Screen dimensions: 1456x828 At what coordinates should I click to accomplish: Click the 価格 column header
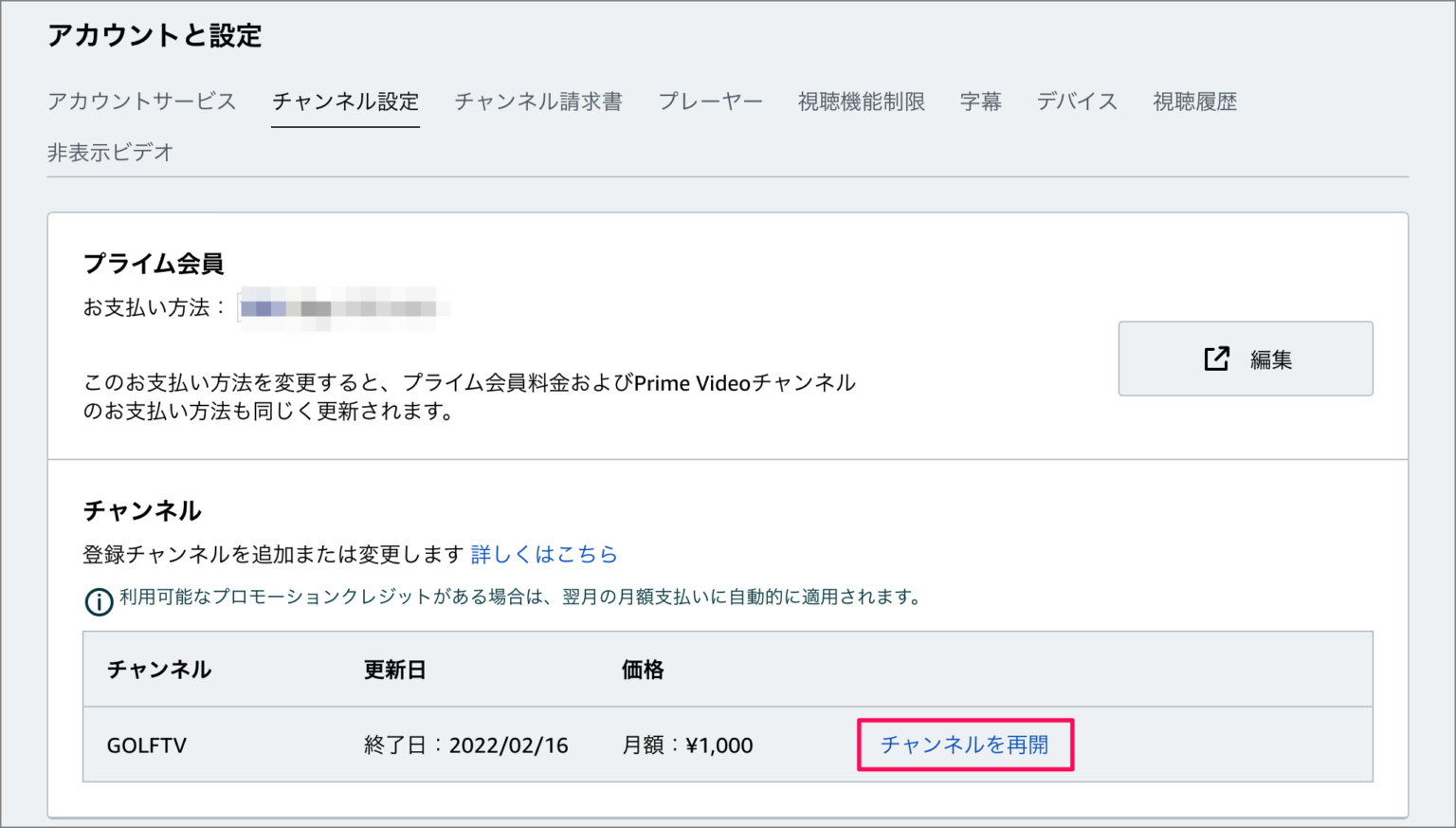point(641,670)
